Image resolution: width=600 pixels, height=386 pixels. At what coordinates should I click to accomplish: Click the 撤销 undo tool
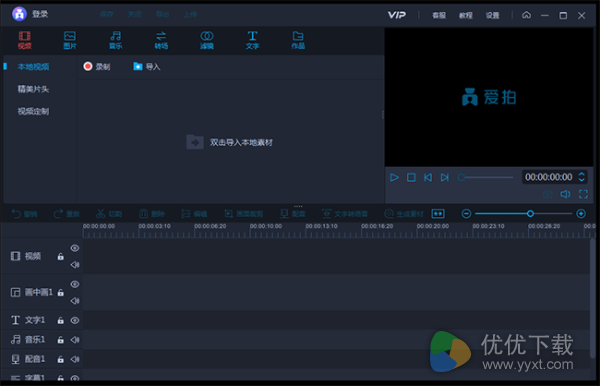[x=24, y=214]
